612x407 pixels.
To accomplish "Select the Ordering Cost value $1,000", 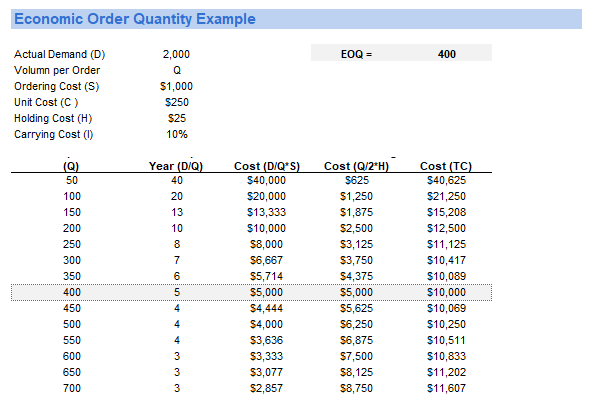I will (176, 86).
